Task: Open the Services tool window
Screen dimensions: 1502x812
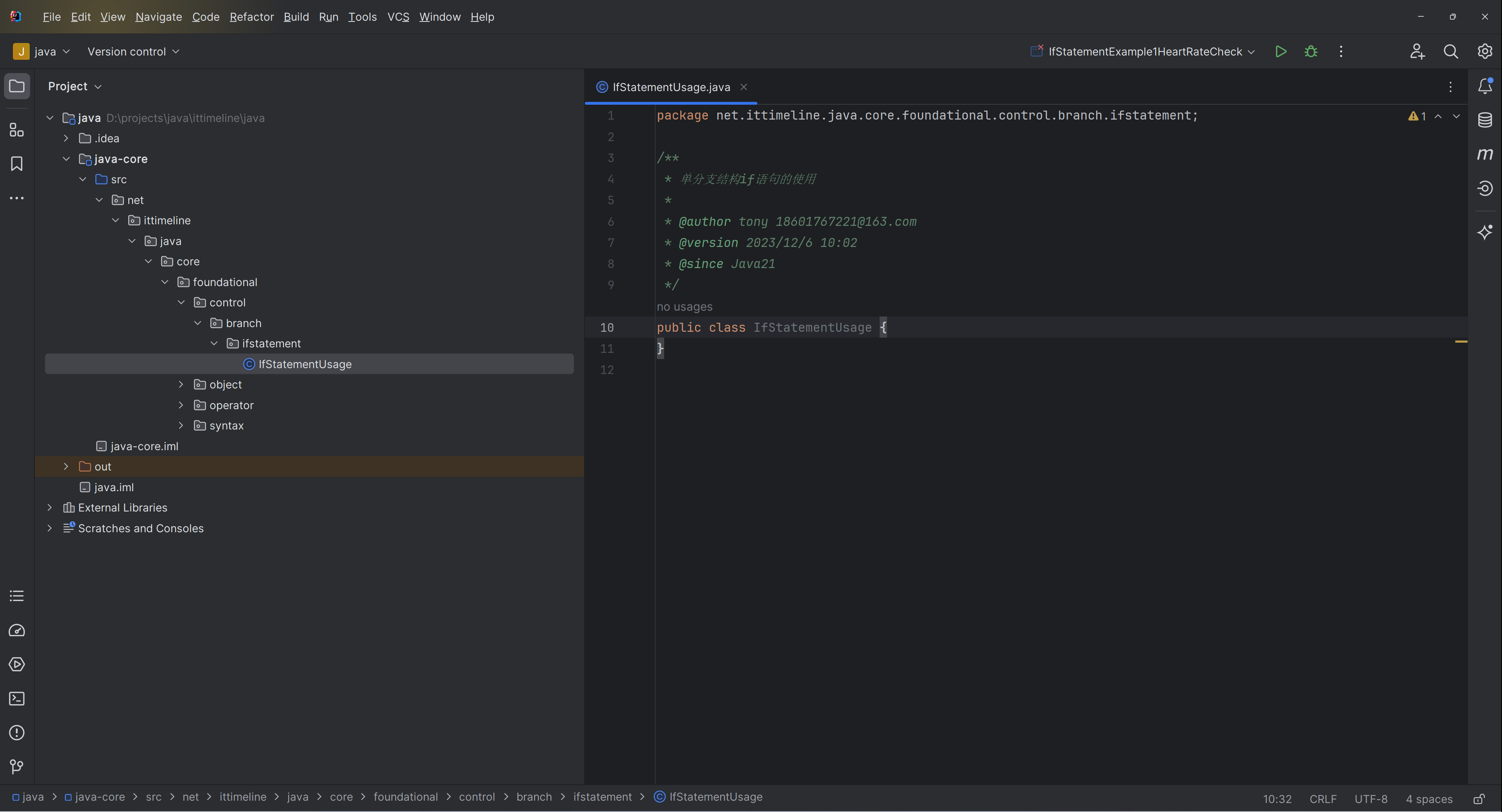Action: 17,665
